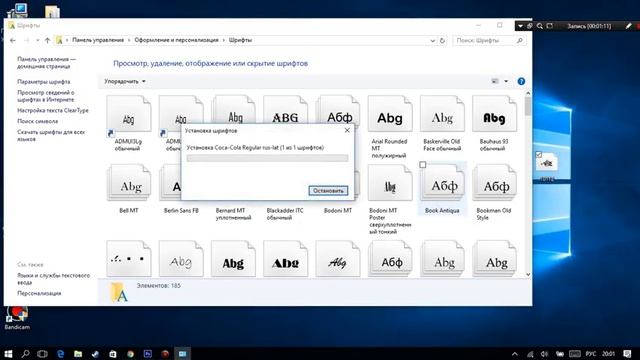The image size is (640, 360).
Task: Close the Установка шрифтов dialog
Action: tap(347, 131)
